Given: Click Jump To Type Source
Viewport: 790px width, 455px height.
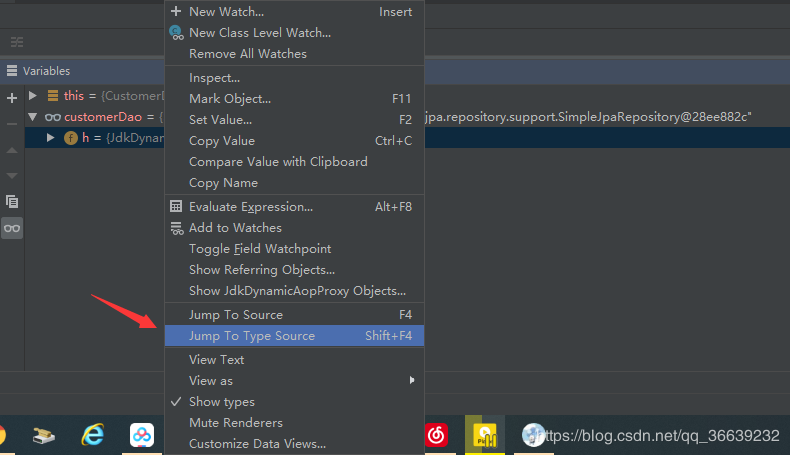Looking at the screenshot, I should (294, 336).
